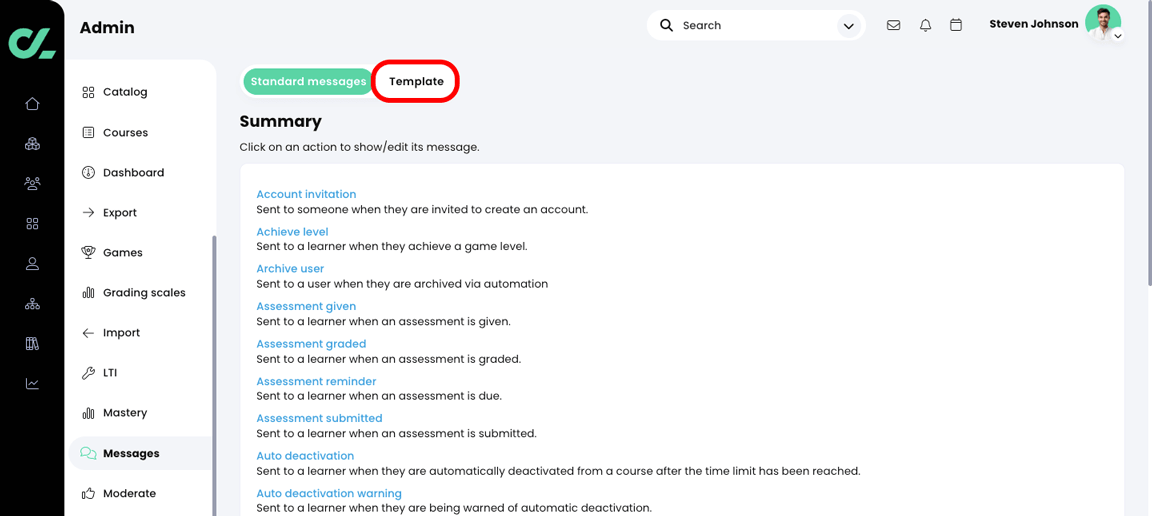1152x516 pixels.
Task: Click the Export label in Admin menu
Action: click(120, 212)
